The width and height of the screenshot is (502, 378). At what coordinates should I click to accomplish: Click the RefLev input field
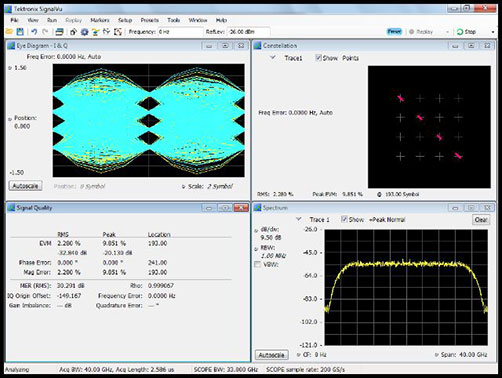pyautogui.click(x=248, y=32)
